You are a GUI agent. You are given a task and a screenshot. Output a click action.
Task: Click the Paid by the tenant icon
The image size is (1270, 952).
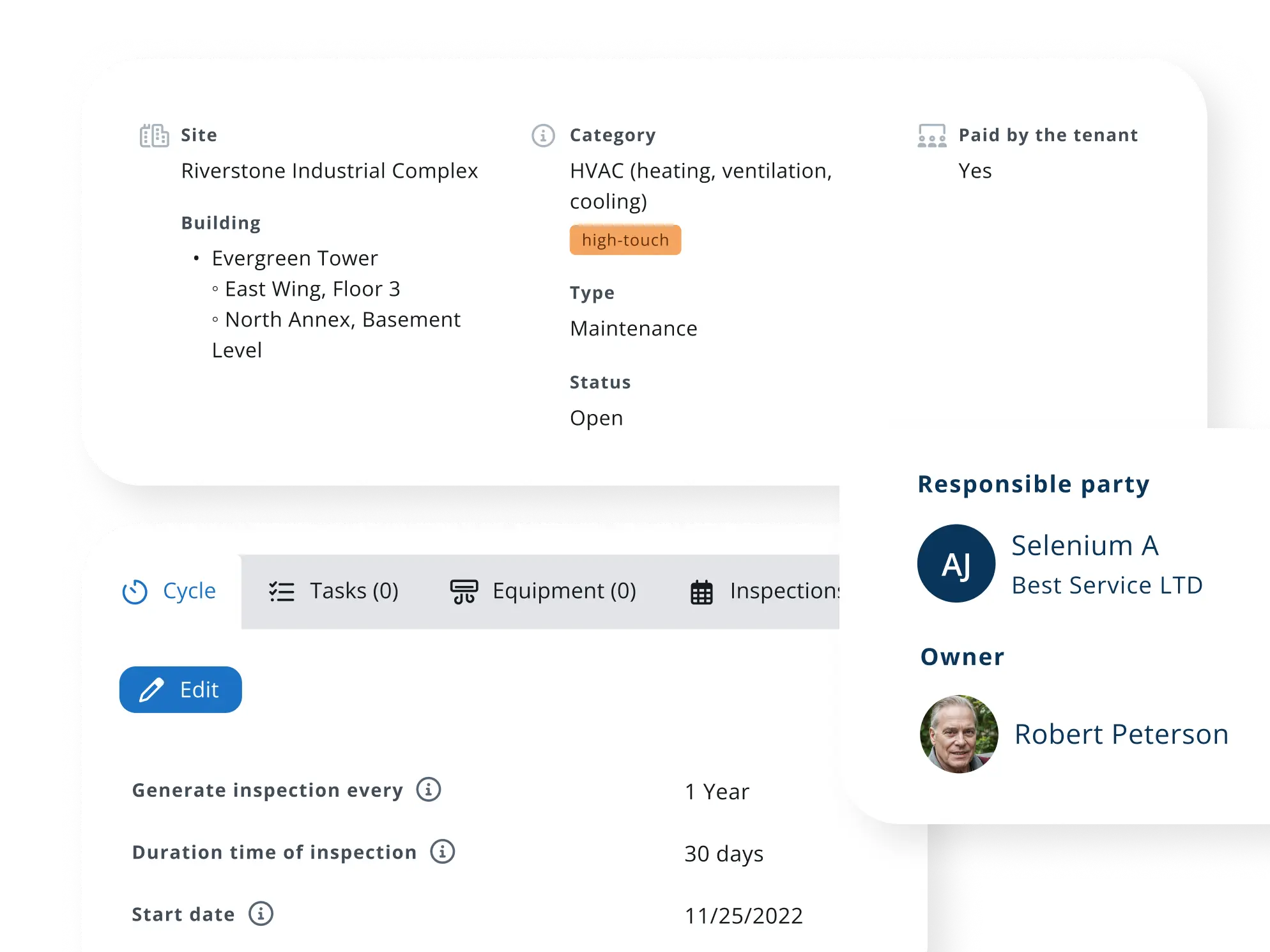coord(932,135)
